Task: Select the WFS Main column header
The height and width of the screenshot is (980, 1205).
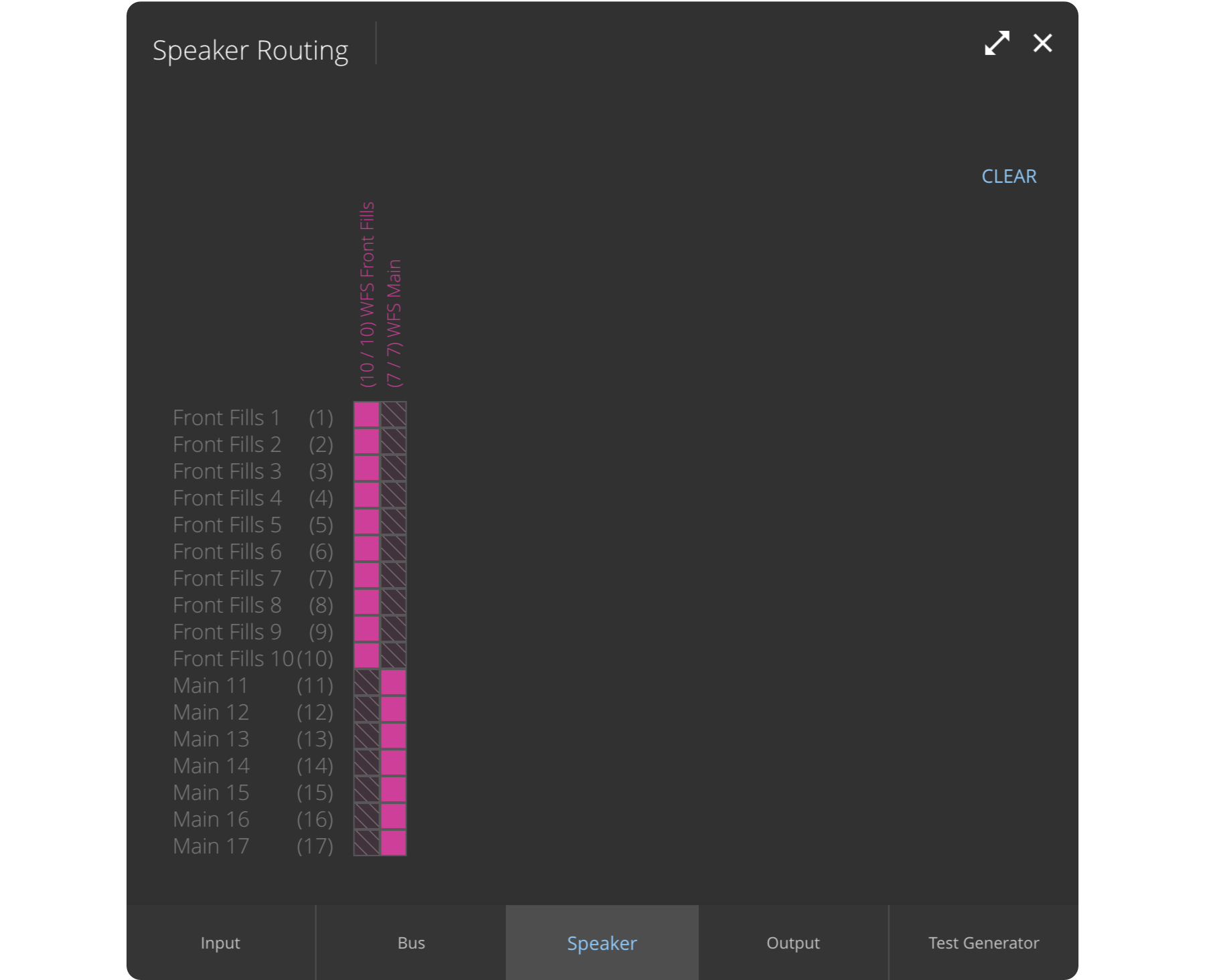Action: point(394,323)
